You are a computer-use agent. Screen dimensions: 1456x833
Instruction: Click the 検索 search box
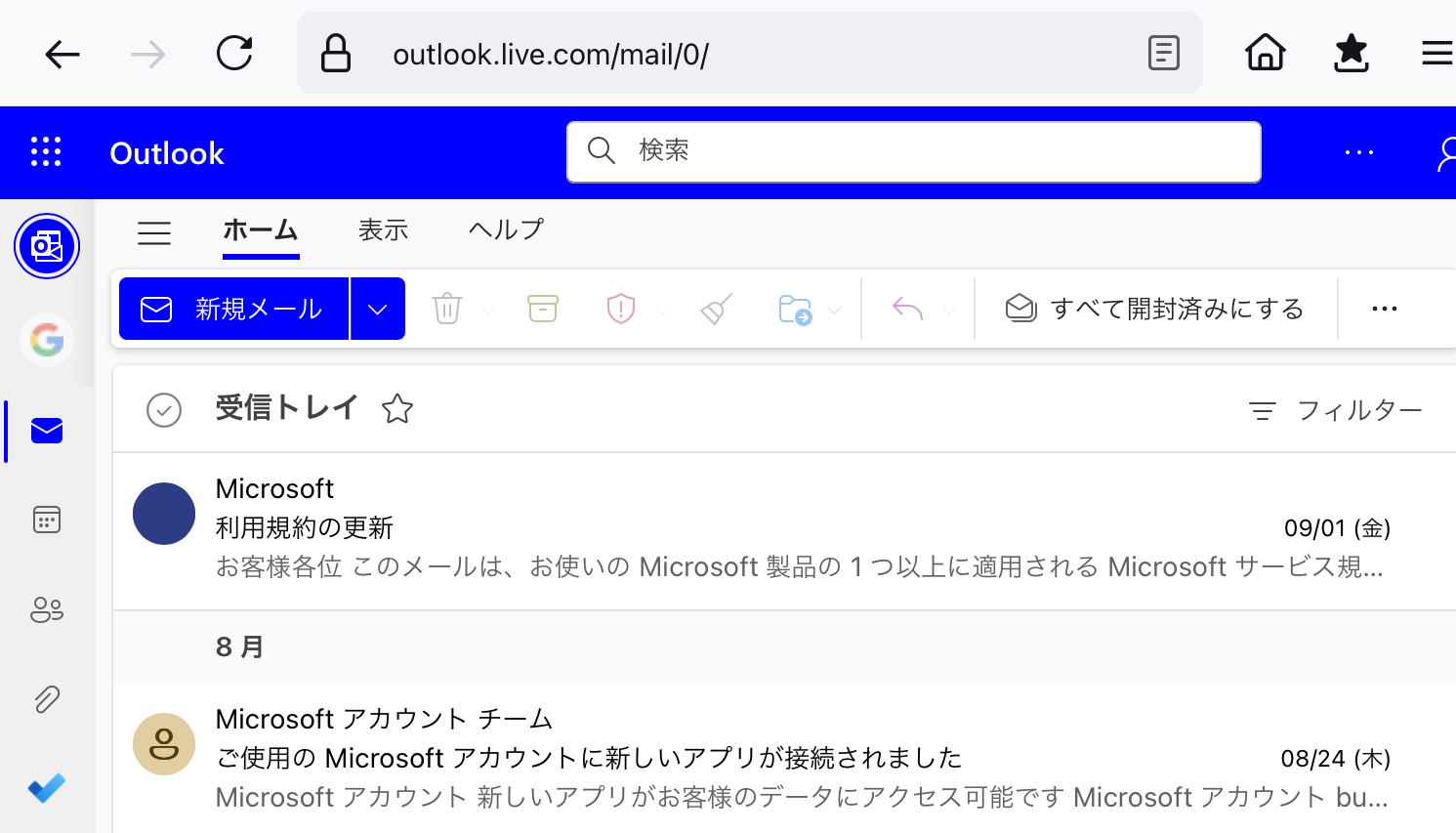coord(914,151)
